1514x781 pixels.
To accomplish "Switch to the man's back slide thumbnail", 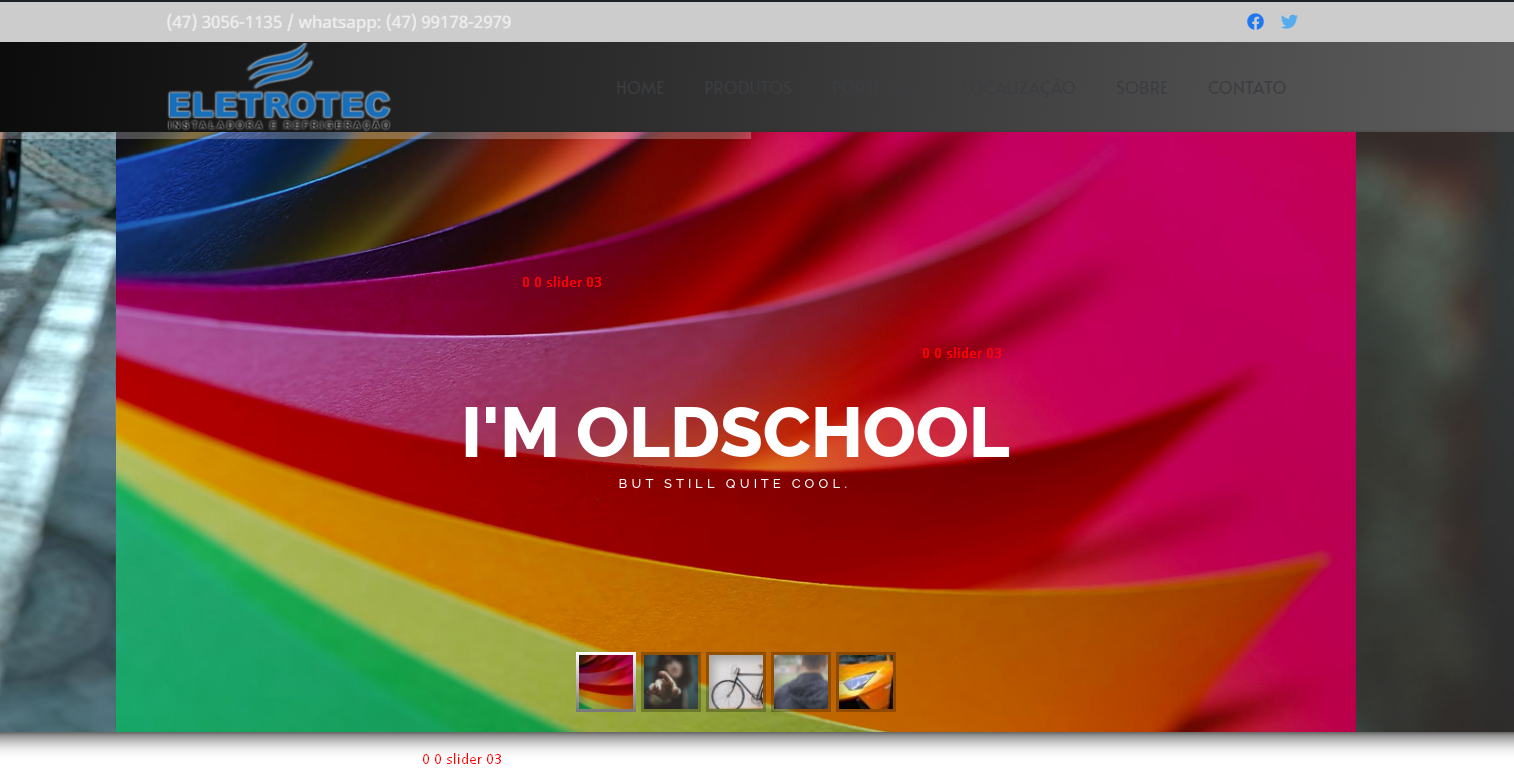I will click(x=801, y=682).
